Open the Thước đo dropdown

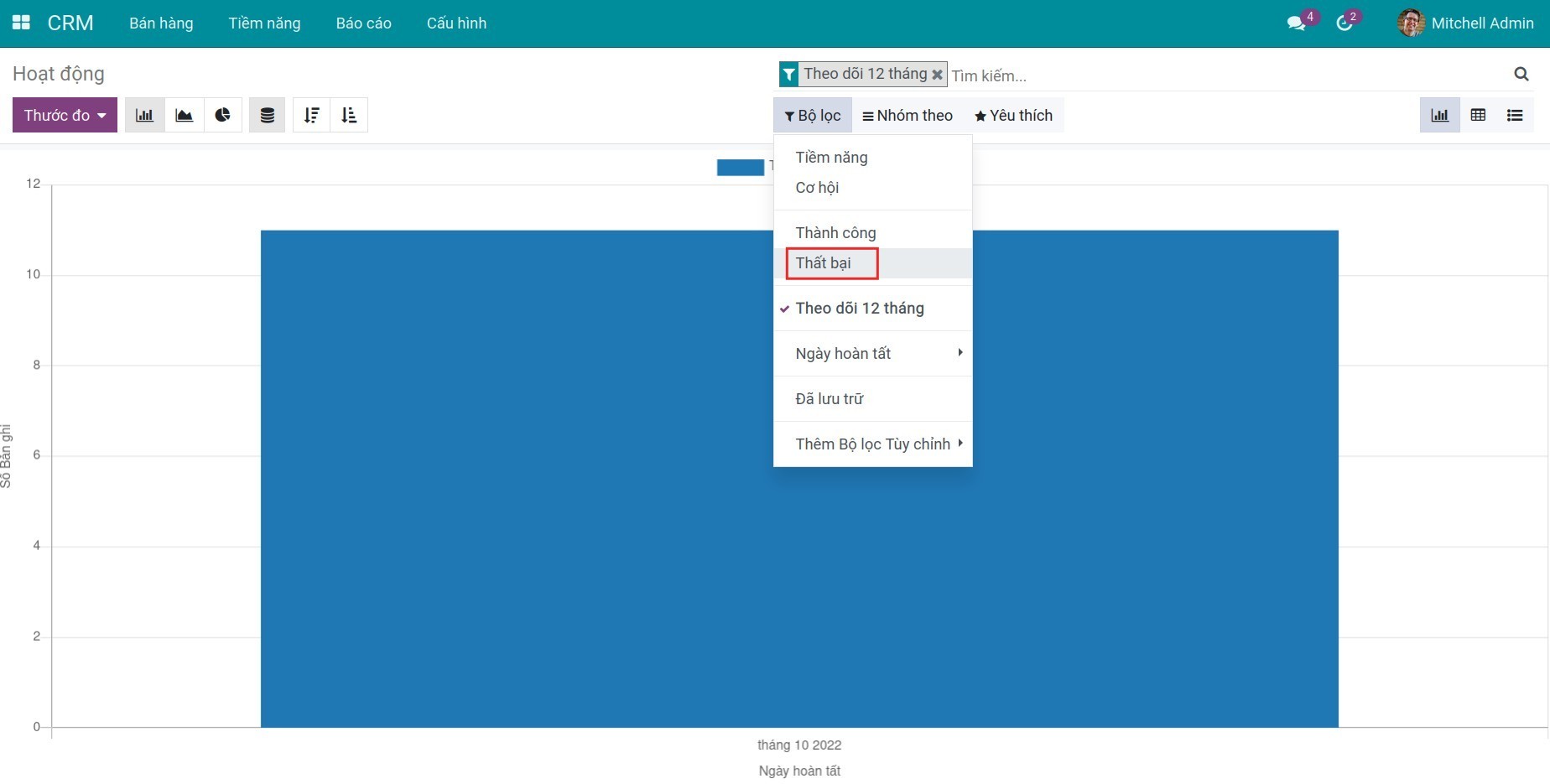pos(65,116)
